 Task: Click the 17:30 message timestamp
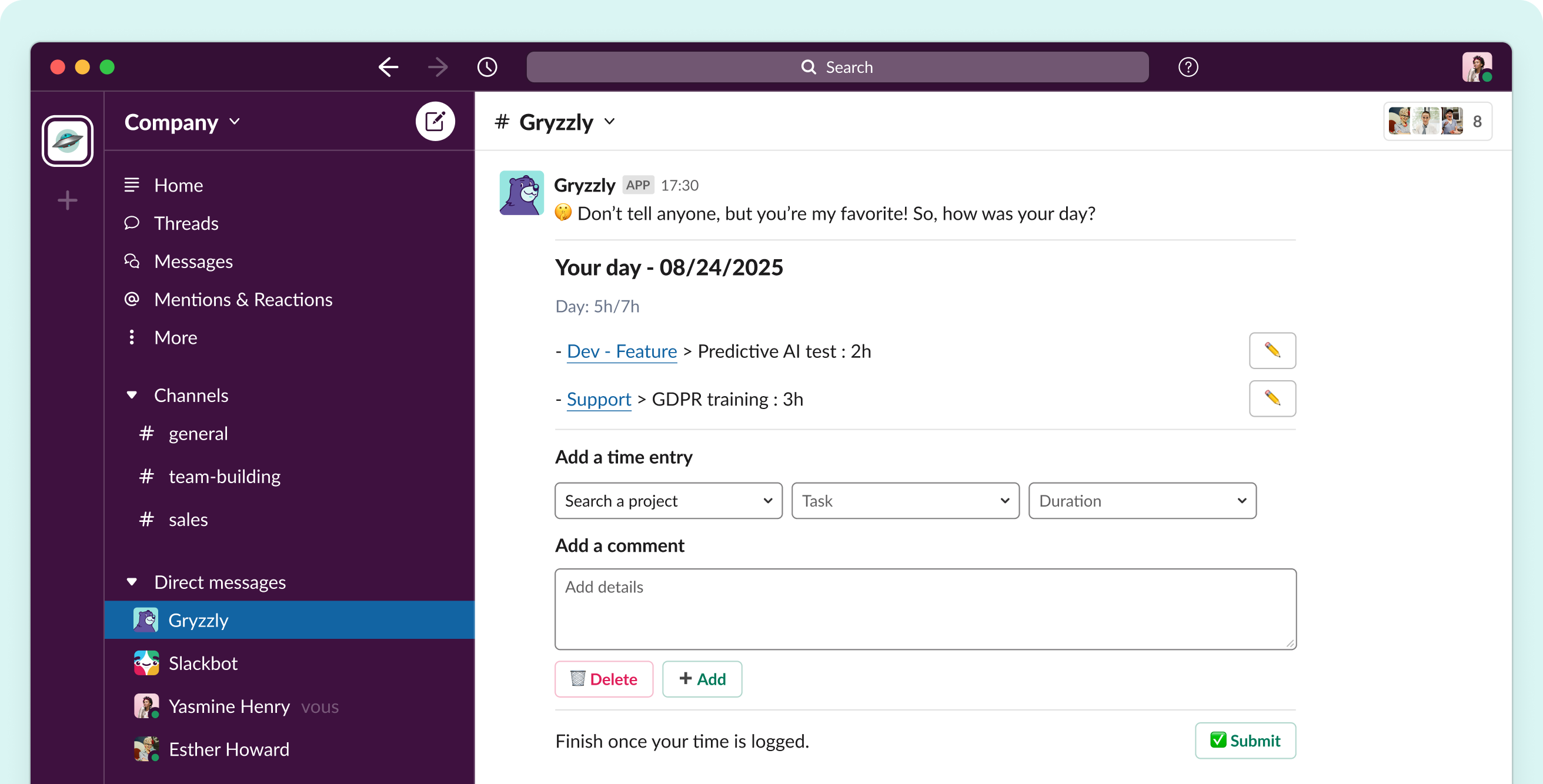click(x=679, y=186)
